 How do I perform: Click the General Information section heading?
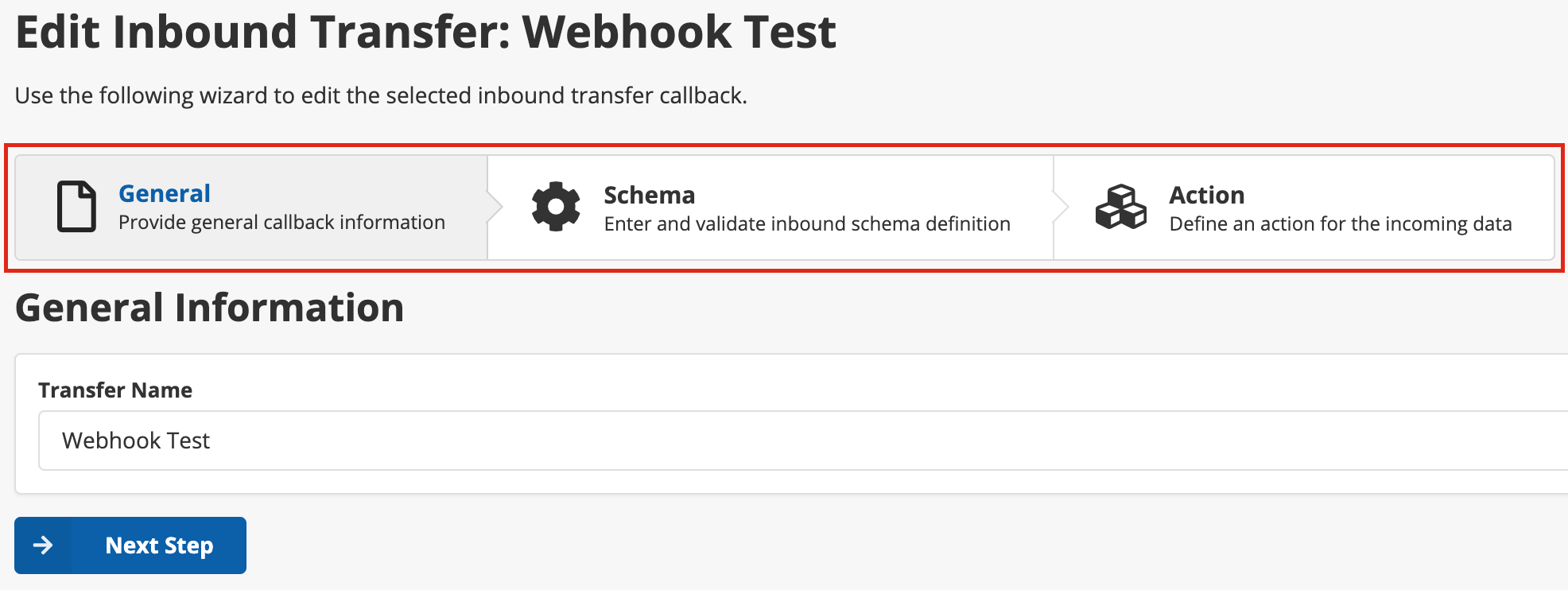coord(209,308)
